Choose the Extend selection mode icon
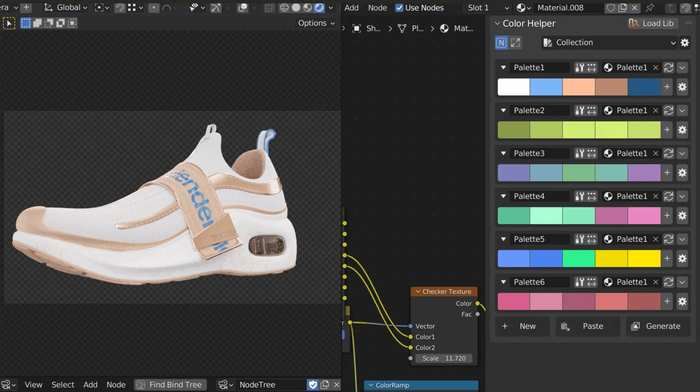Viewport: 700px width, 392px height. pos(38,23)
